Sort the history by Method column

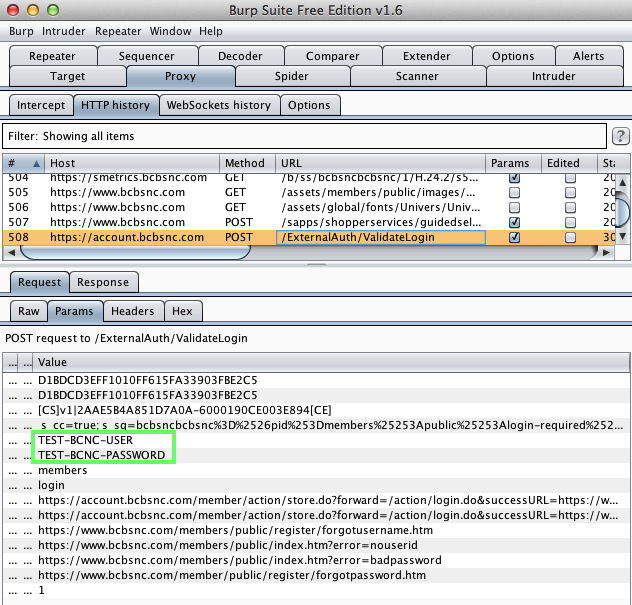[x=245, y=163]
